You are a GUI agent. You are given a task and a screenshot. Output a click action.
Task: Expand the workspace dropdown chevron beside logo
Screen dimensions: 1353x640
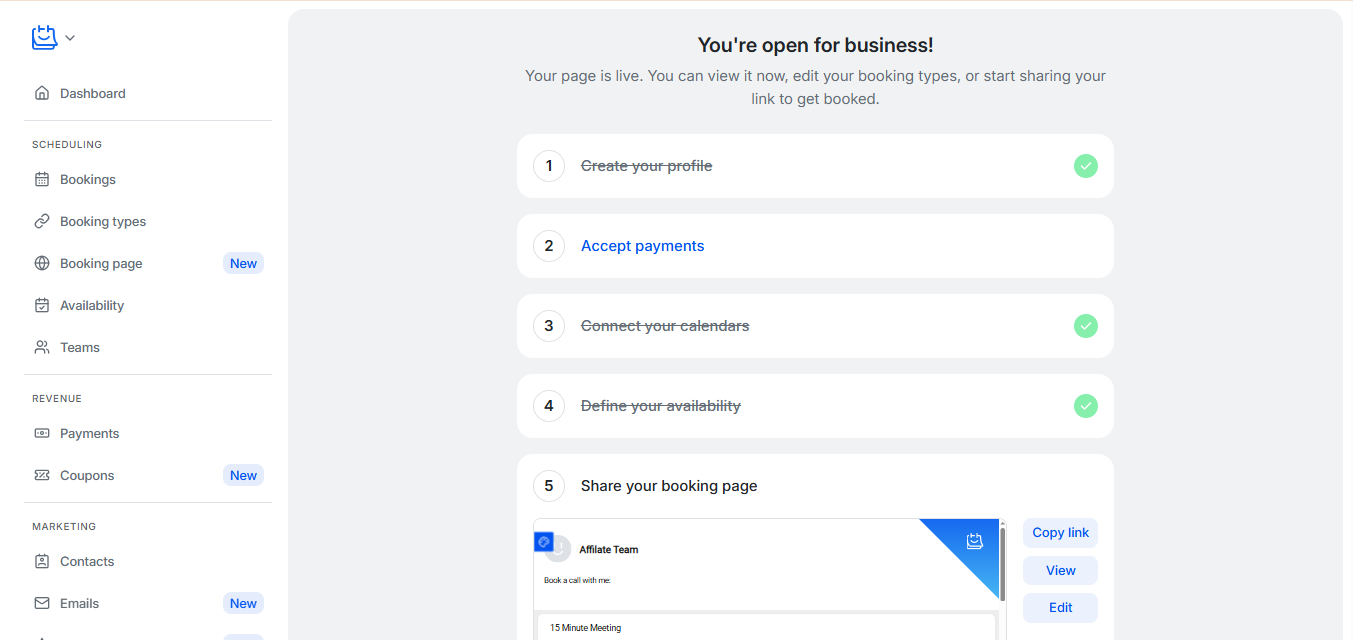(x=70, y=38)
